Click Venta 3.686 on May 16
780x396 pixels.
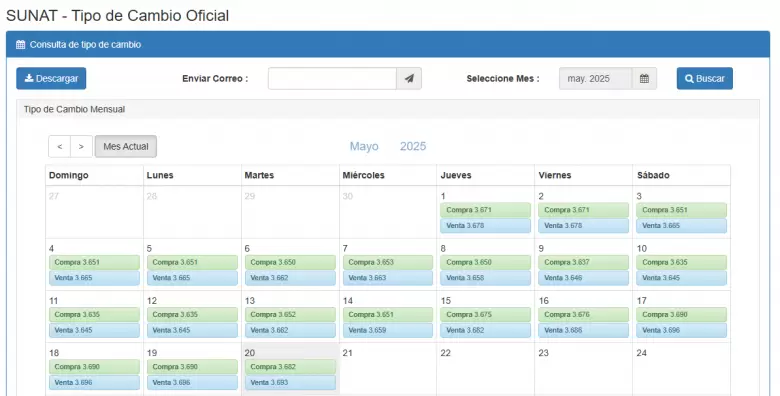click(584, 330)
